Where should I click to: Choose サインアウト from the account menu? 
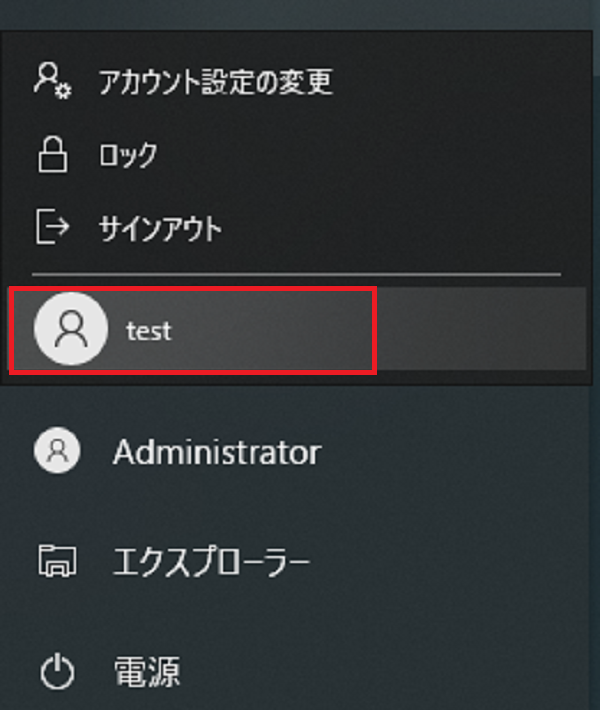point(160,228)
